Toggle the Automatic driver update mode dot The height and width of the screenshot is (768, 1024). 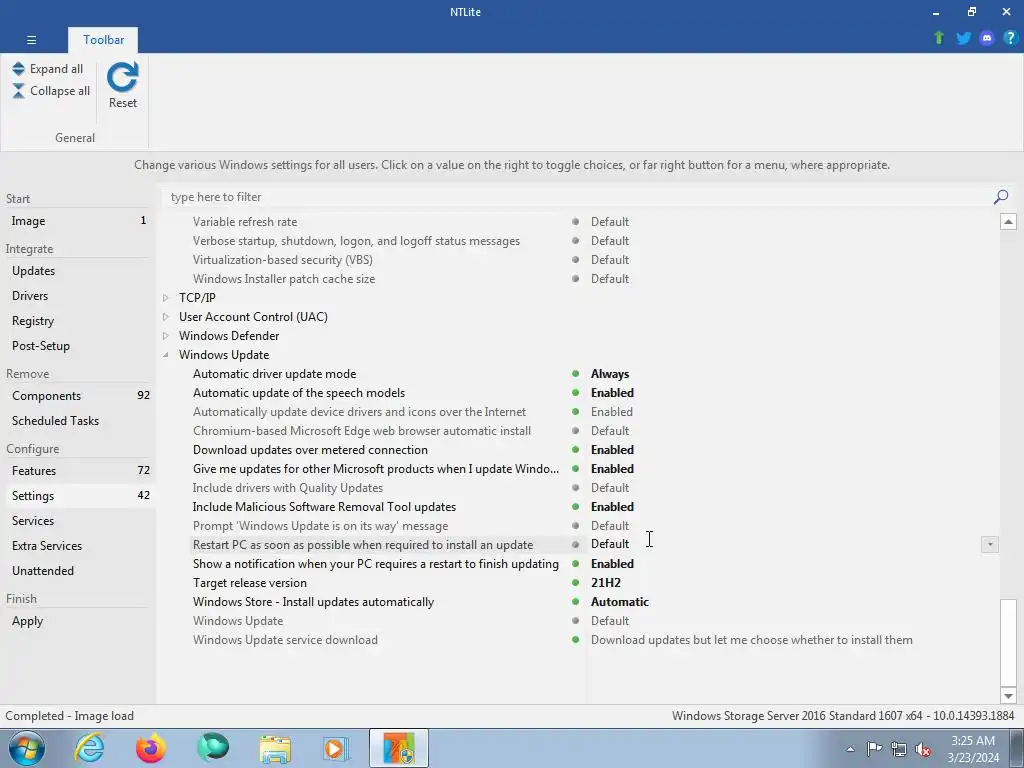point(575,374)
